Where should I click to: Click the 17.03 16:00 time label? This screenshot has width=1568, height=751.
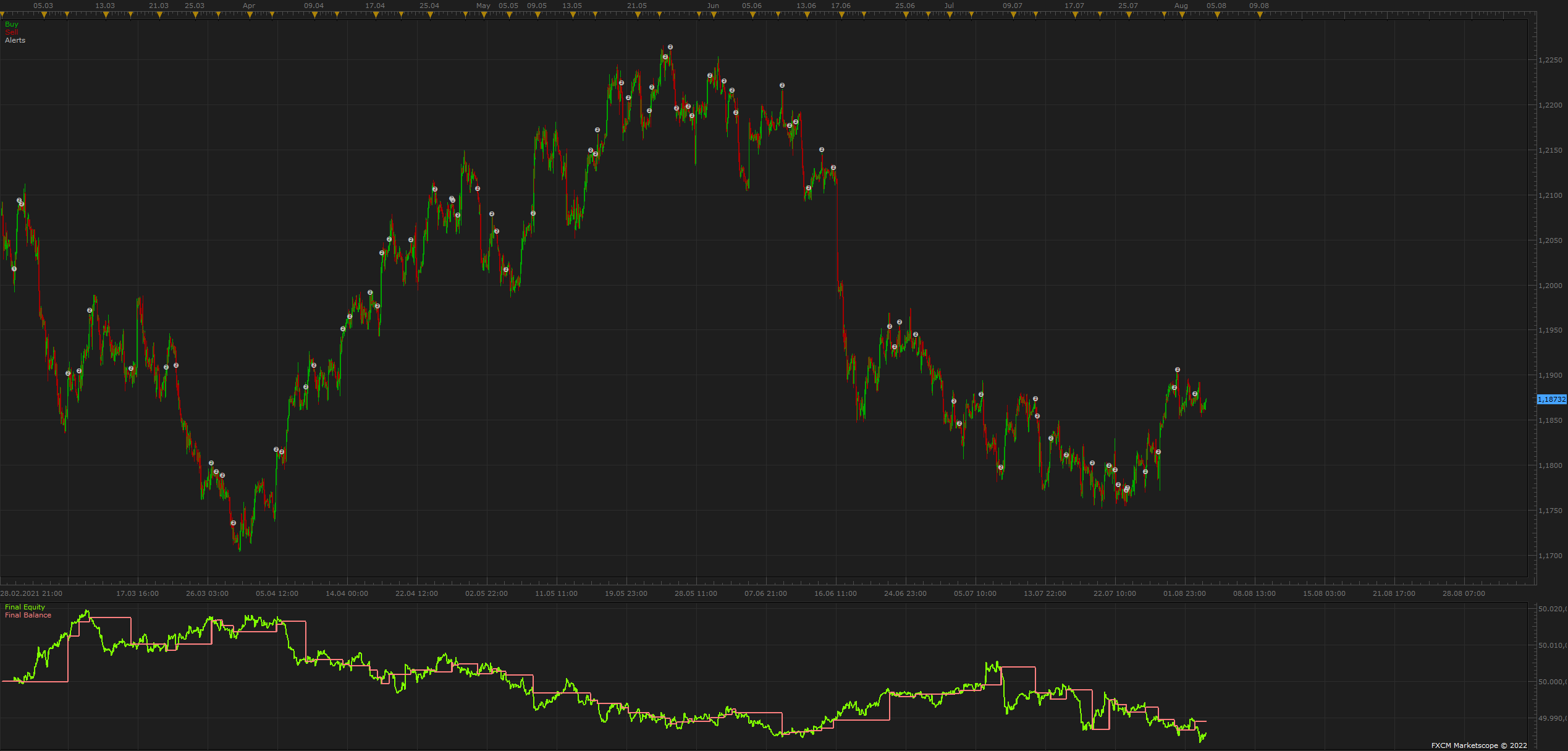[x=138, y=593]
